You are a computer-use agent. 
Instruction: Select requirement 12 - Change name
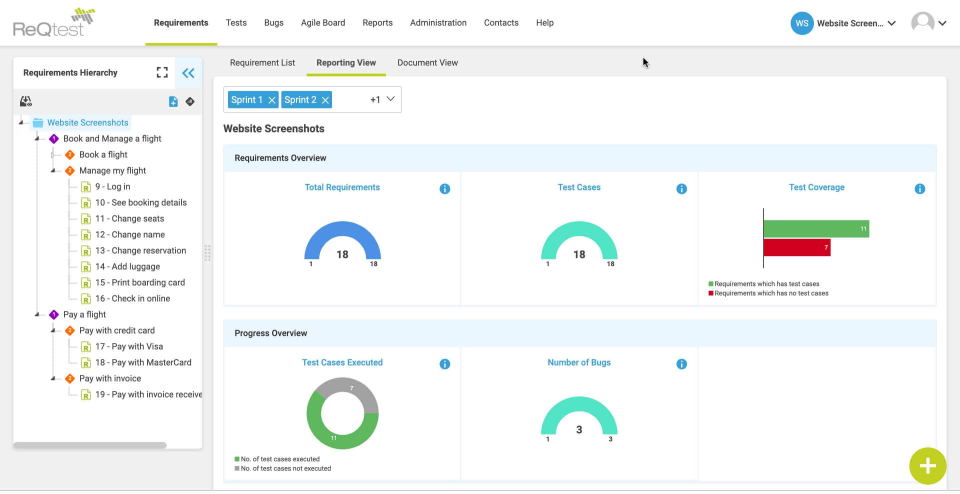point(130,234)
